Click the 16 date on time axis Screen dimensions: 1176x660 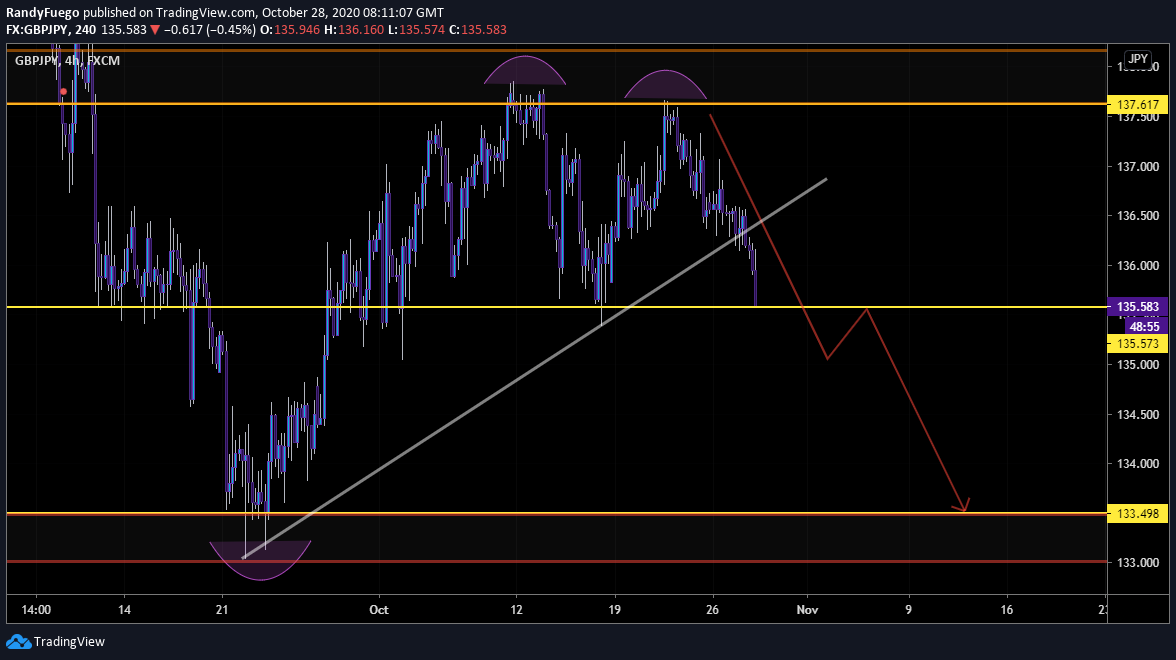tap(1006, 610)
